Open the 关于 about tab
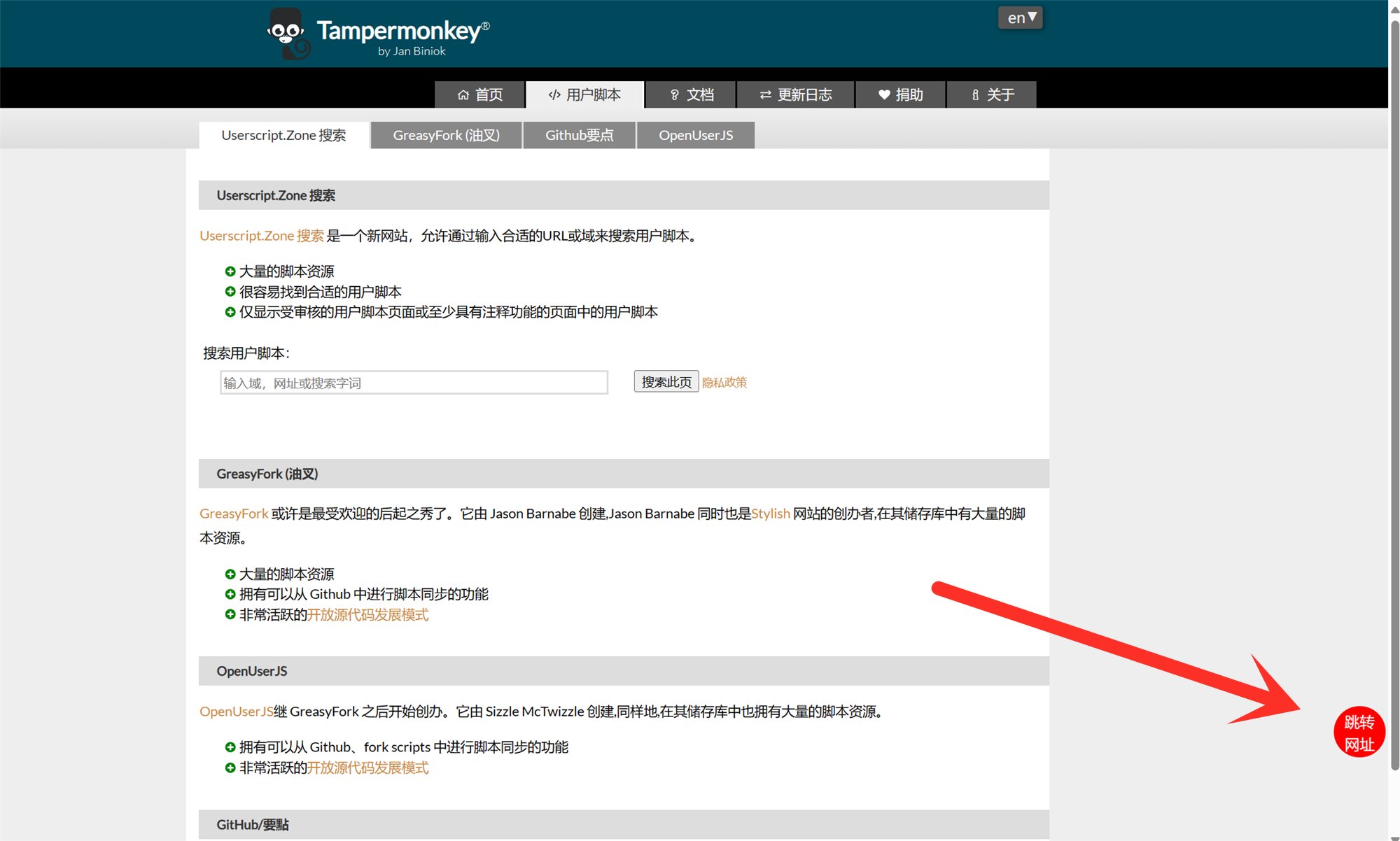 coord(991,94)
